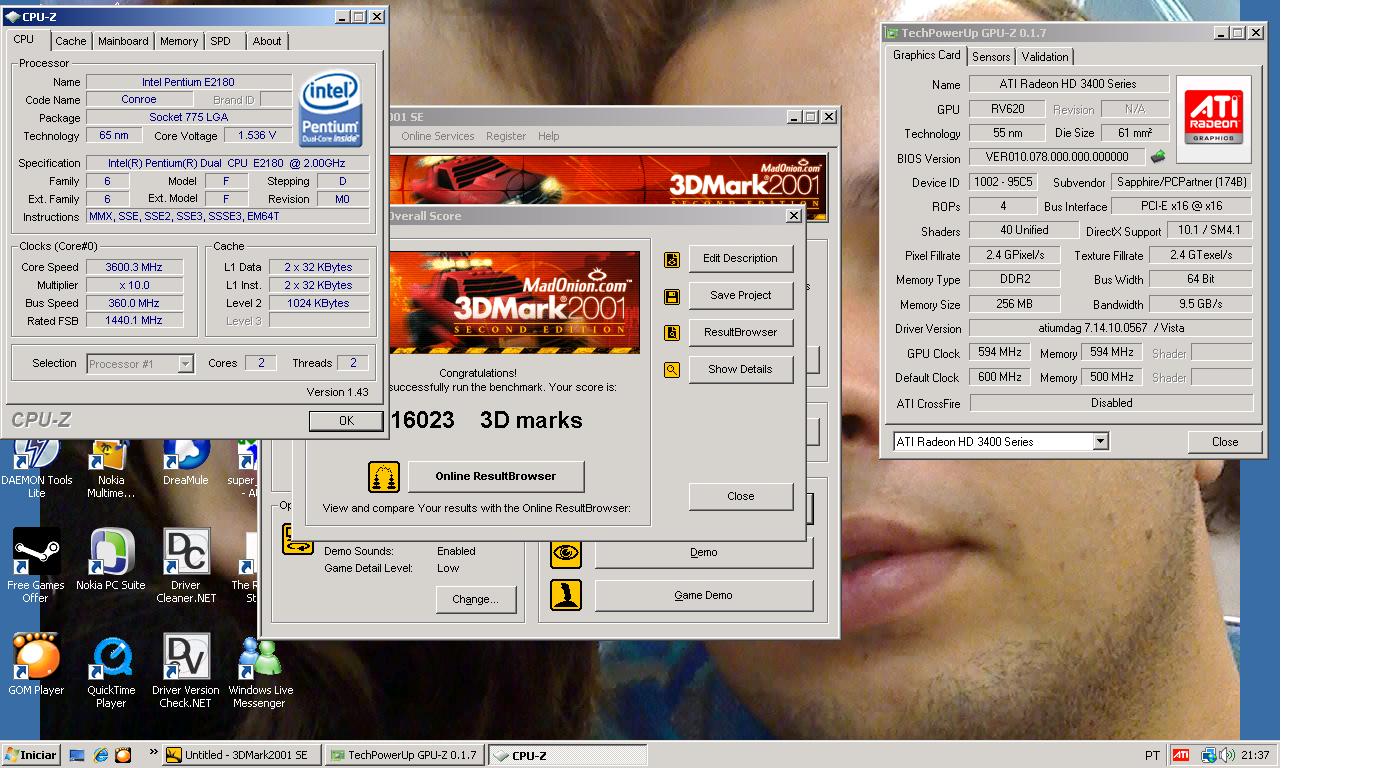The height and width of the screenshot is (768, 1378).
Task: Launch GOM Player from quick launch
Action: click(123, 755)
